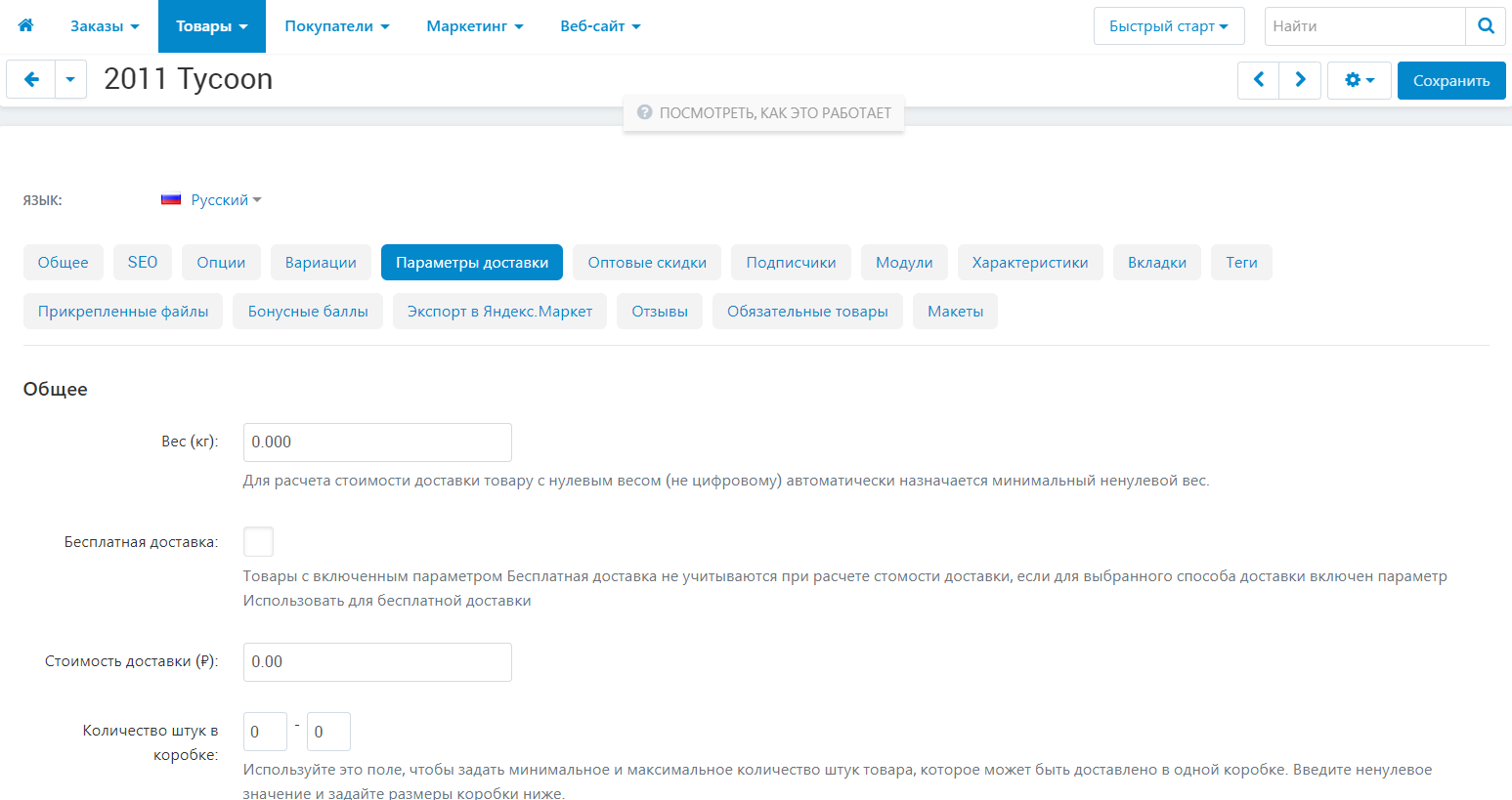This screenshot has height=800, width=1512.
Task: Click the Вес (кг) input field
Action: point(377,442)
